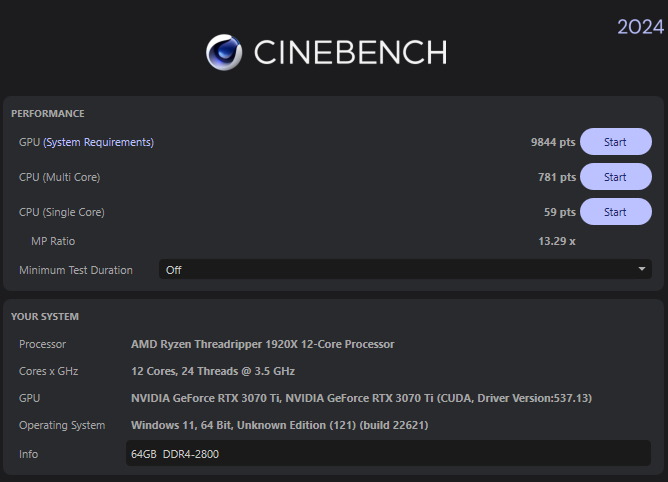Edit the Info field with 64GB DDR4-2800

click(388, 453)
